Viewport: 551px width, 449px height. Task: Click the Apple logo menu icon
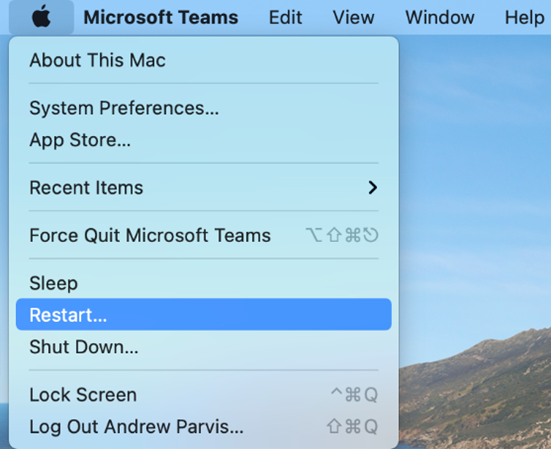[x=41, y=17]
